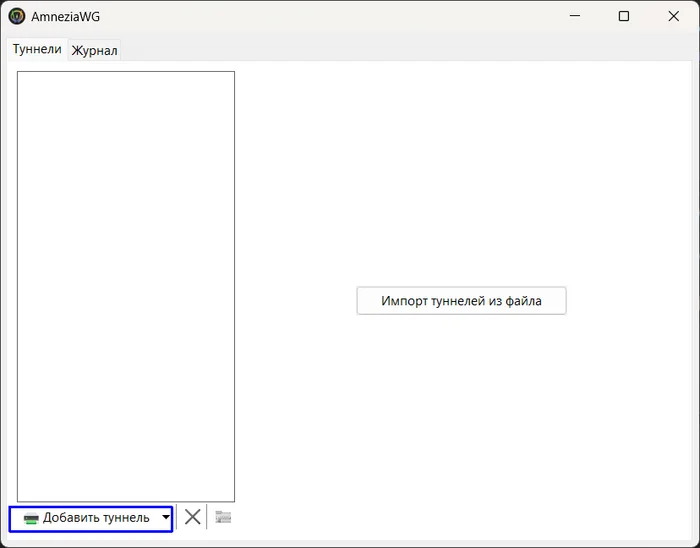The width and height of the screenshot is (700, 548).
Task: Expand the Добавить туннель dropdown arrow
Action: point(166,518)
